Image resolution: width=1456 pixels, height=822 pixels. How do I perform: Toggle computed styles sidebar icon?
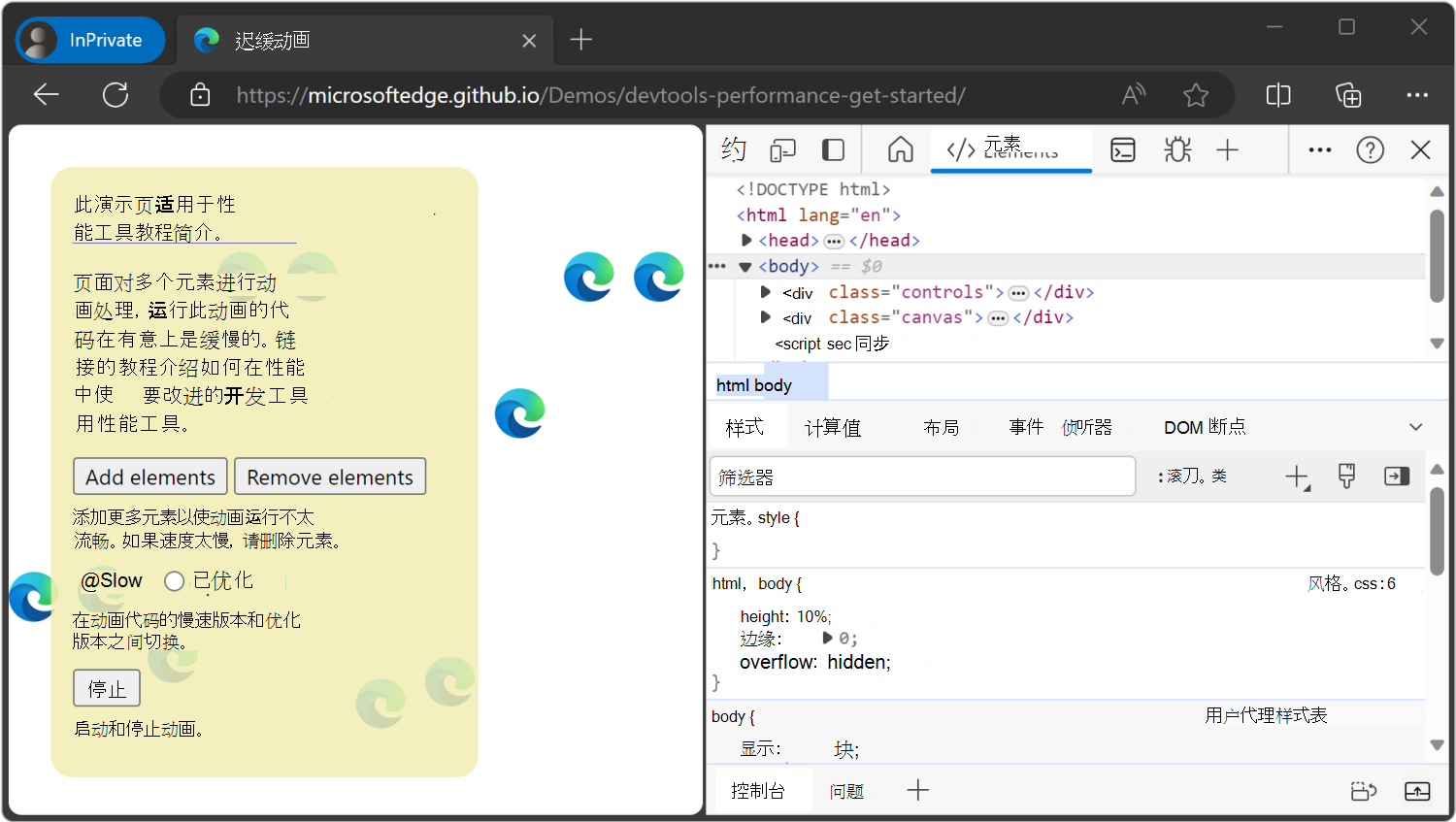pos(1397,476)
